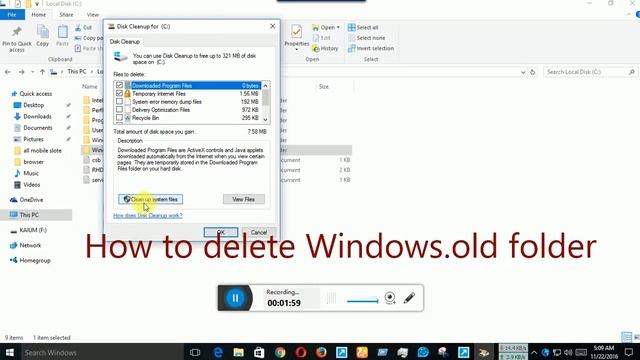Click the address bar Refresh icon
Viewport: 640px width, 360px height.
pyautogui.click(x=532, y=72)
